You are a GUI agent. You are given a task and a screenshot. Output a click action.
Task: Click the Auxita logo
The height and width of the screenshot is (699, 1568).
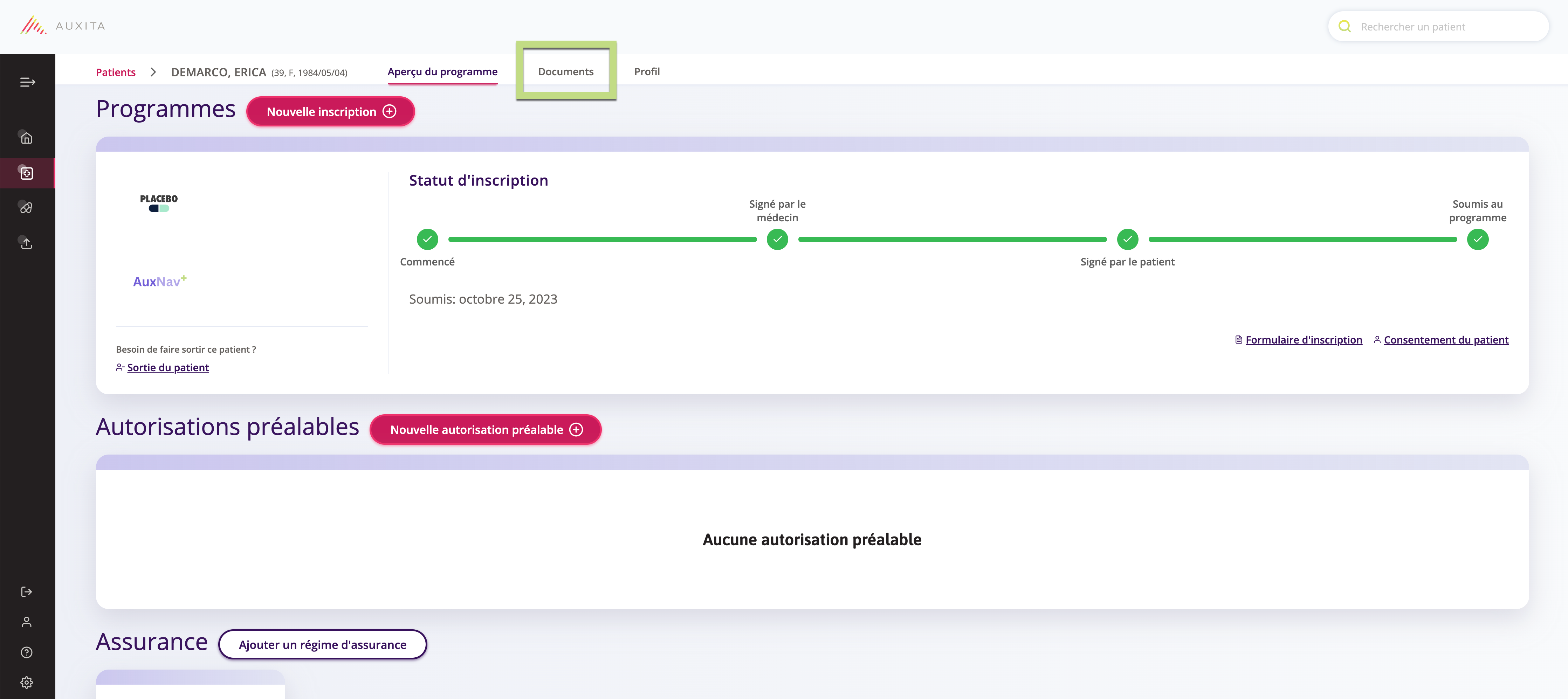tap(63, 26)
